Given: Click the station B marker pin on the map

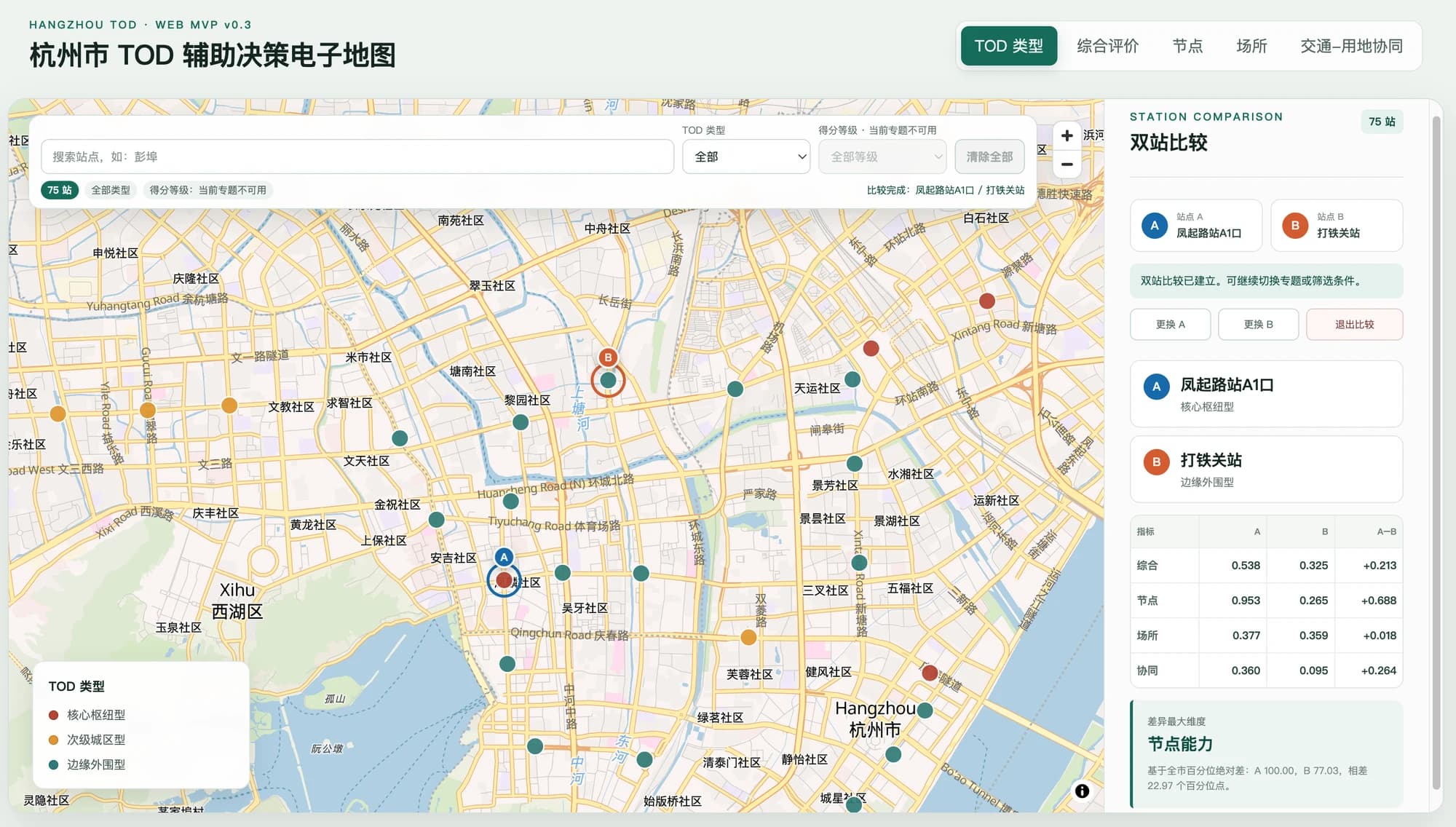Looking at the screenshot, I should 608,357.
